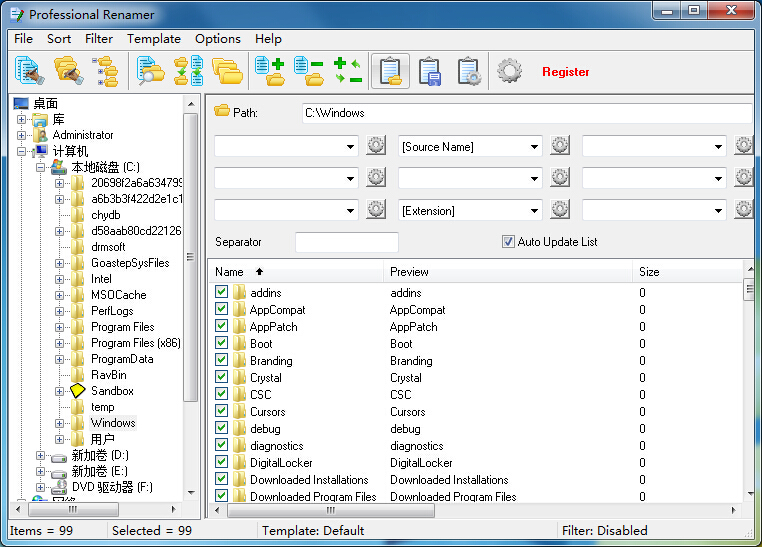Image resolution: width=762 pixels, height=547 pixels.
Task: Expand the Program Files tree node
Action: 60,327
